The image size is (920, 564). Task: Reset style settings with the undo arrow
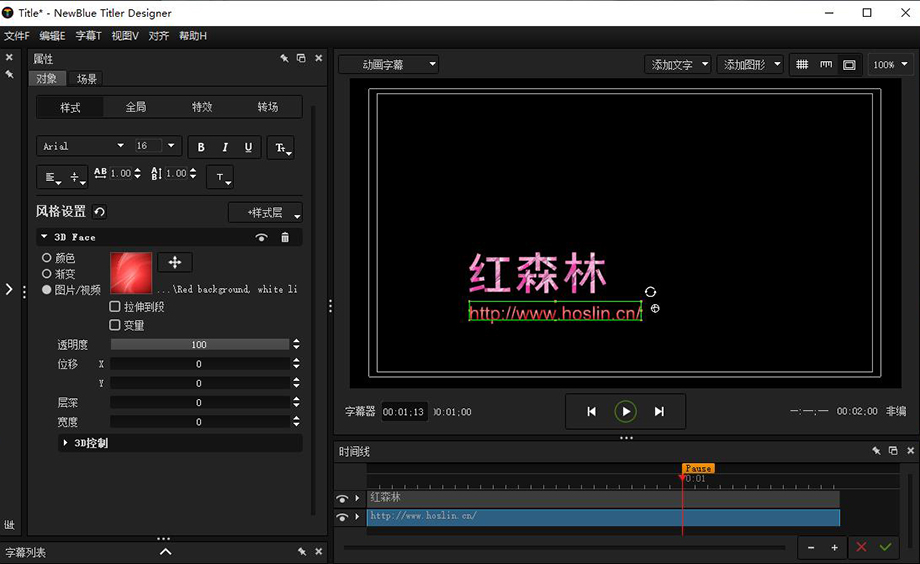click(x=99, y=212)
